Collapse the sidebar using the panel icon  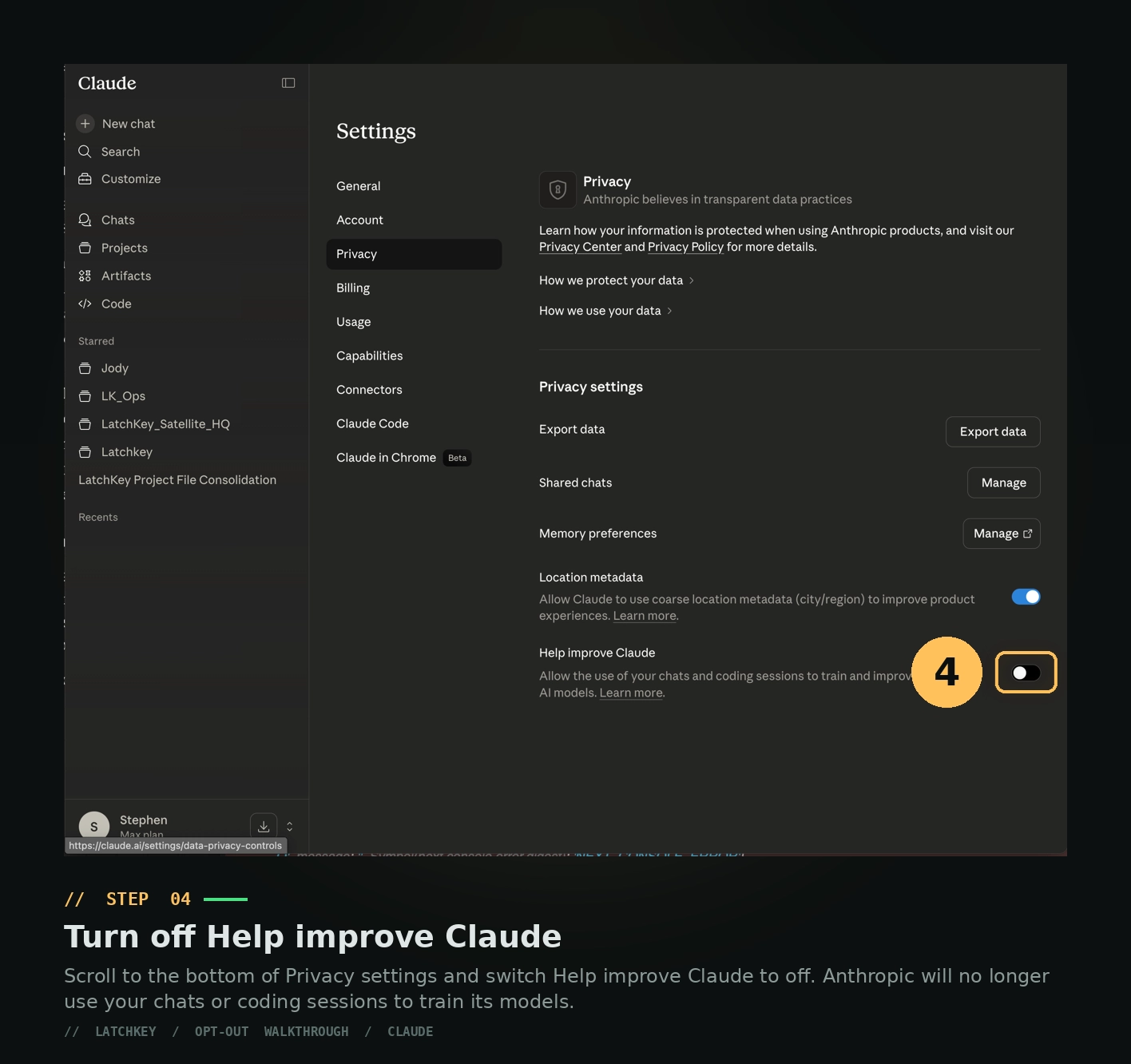288,83
